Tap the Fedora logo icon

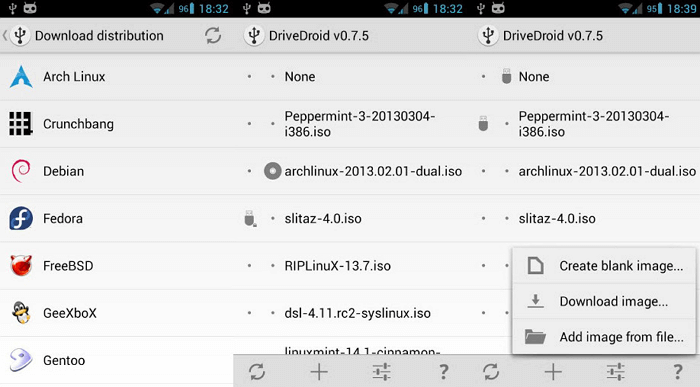tap(21, 218)
